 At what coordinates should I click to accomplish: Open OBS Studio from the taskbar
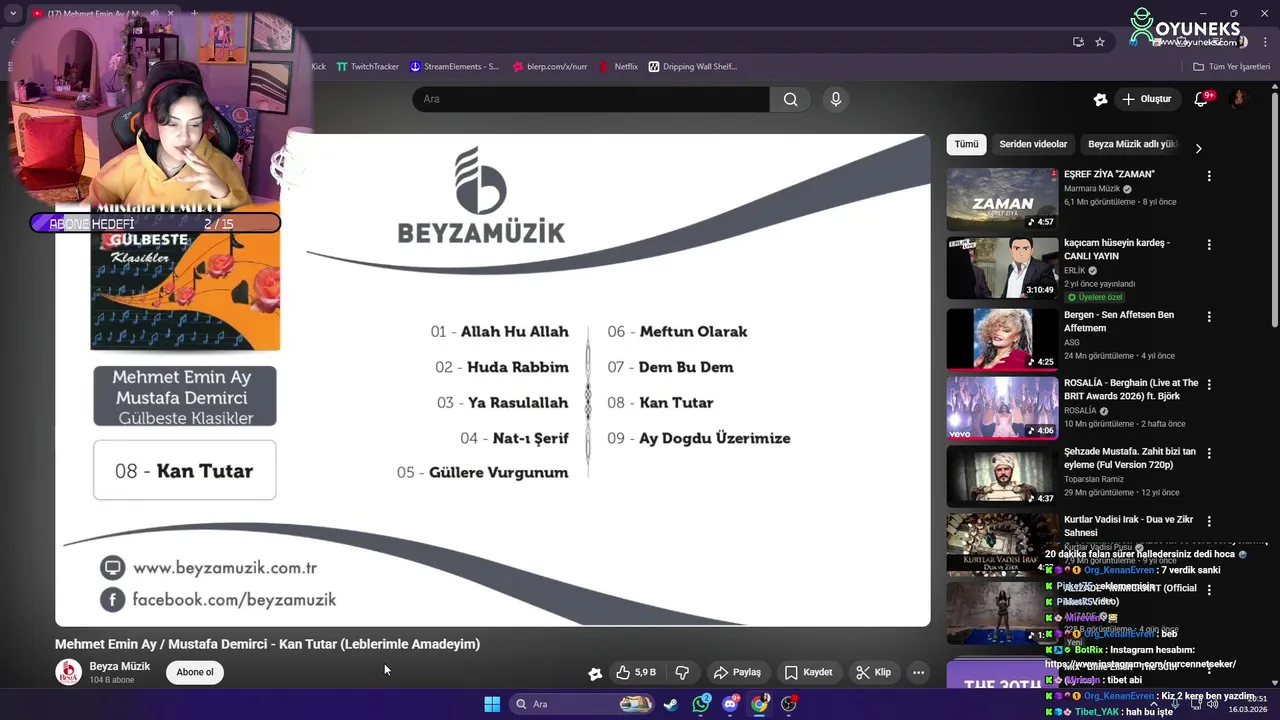(789, 704)
